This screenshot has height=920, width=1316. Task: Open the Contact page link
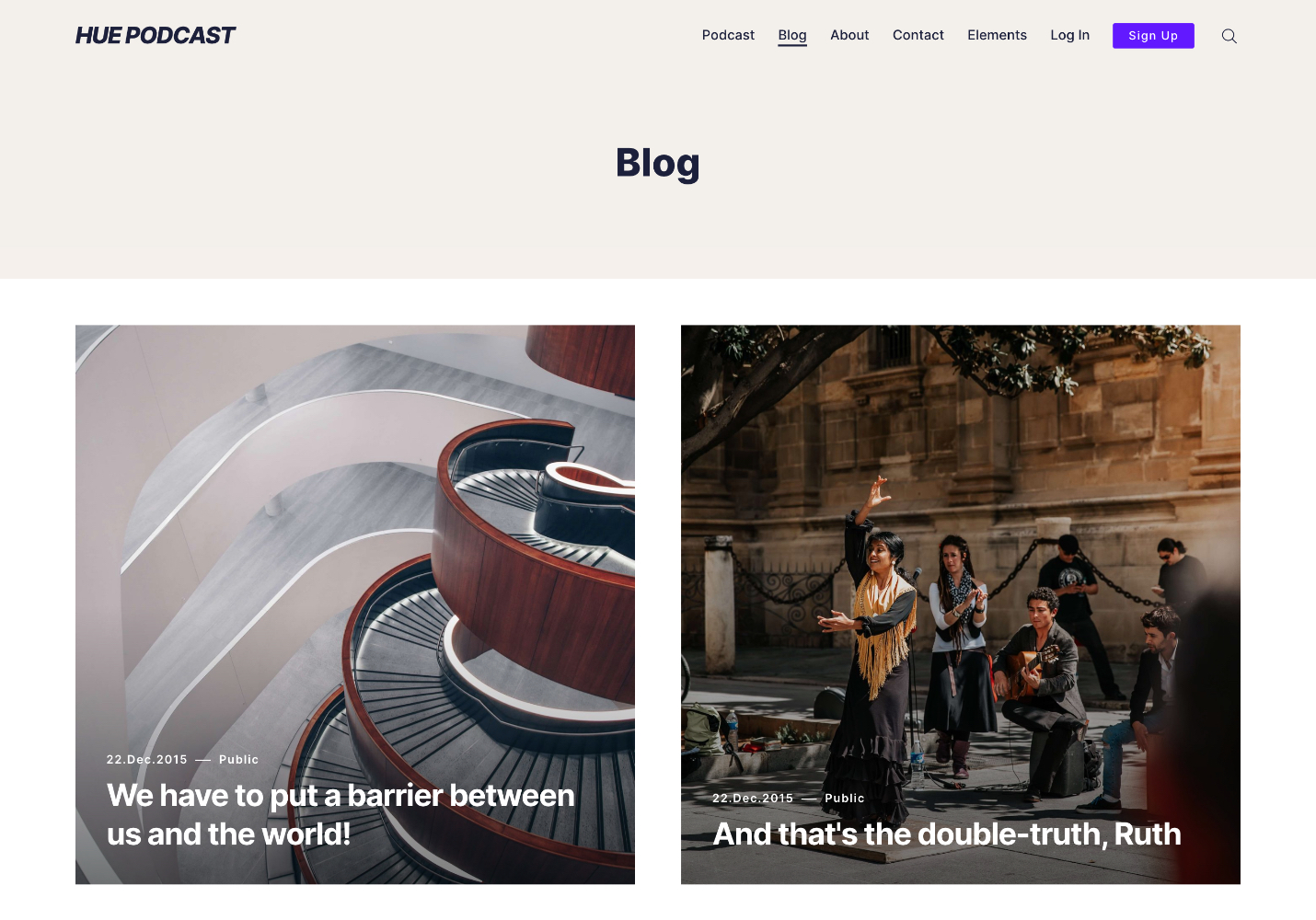click(x=918, y=35)
